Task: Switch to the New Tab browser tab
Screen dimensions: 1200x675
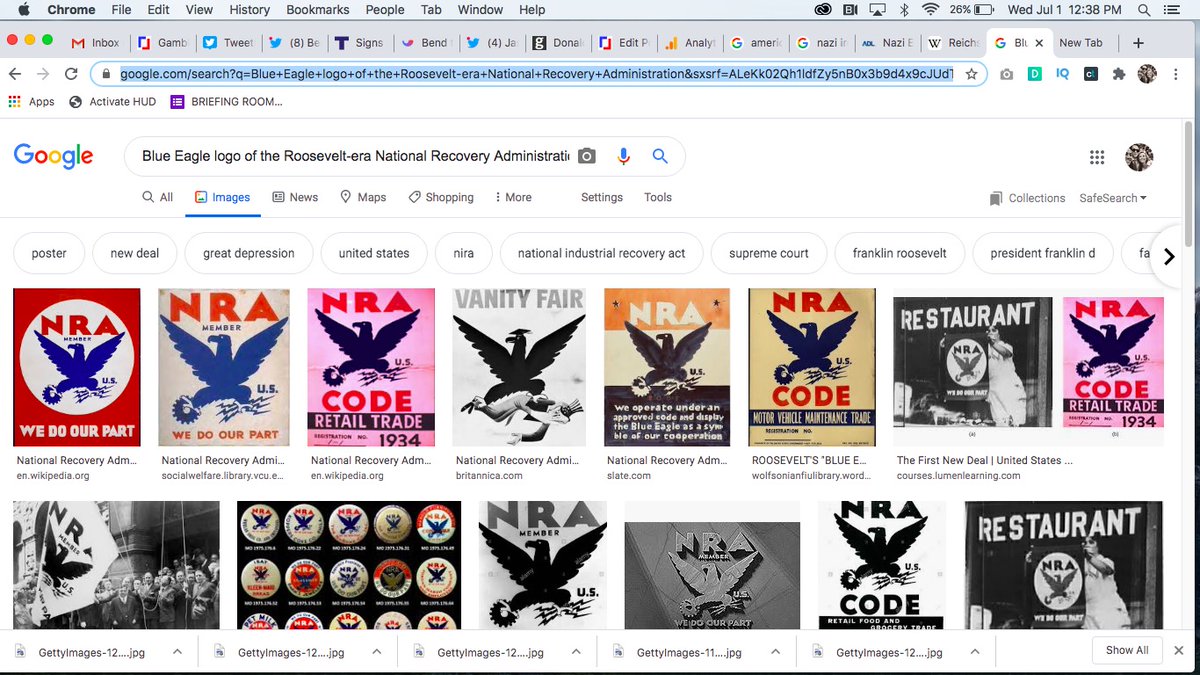Action: [1080, 43]
